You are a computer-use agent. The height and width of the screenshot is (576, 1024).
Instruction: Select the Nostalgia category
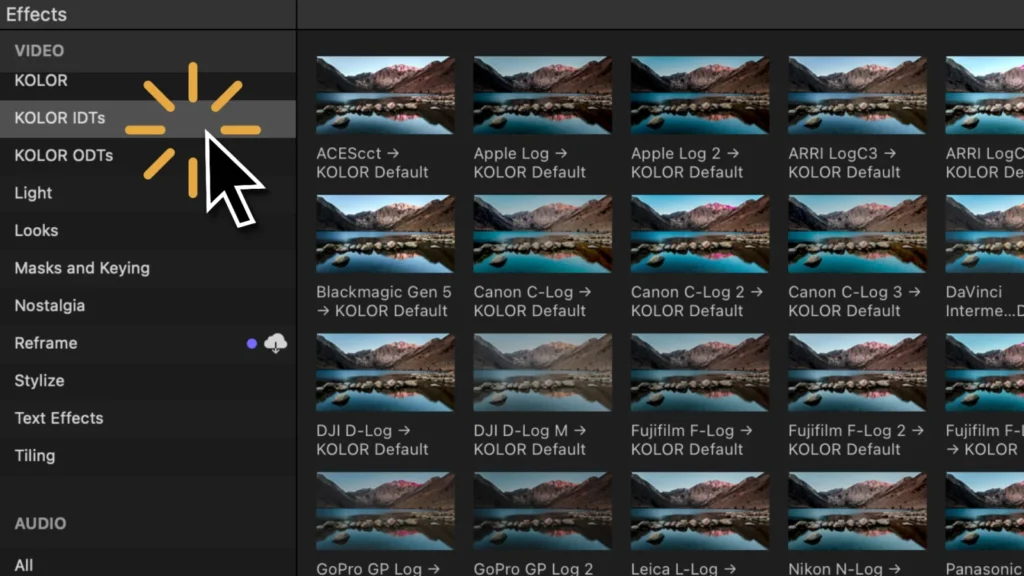[148, 306]
